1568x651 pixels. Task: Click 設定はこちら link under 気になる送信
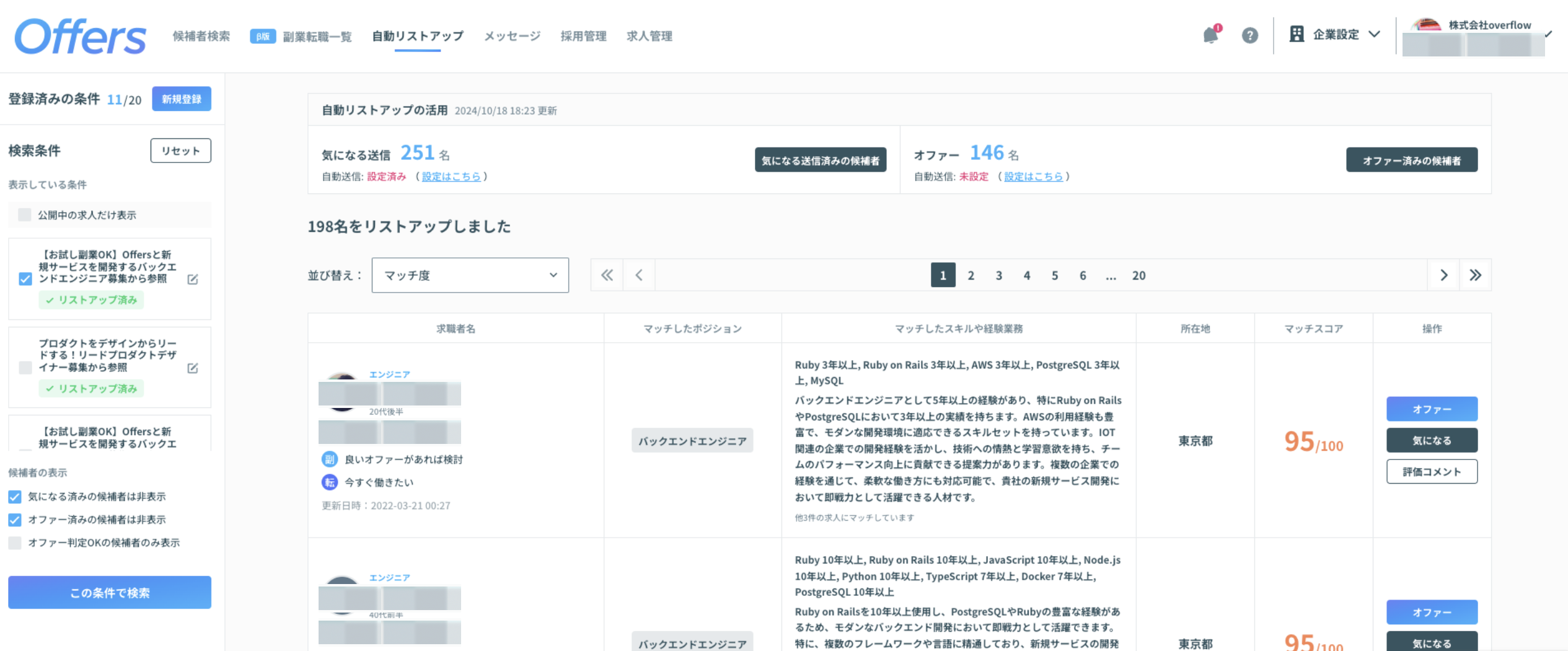pyautogui.click(x=451, y=177)
